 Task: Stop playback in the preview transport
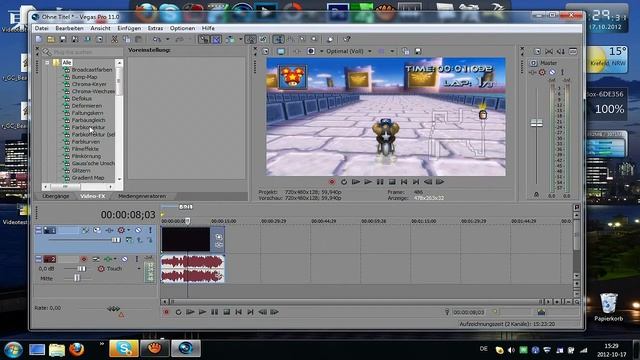pos(392,182)
